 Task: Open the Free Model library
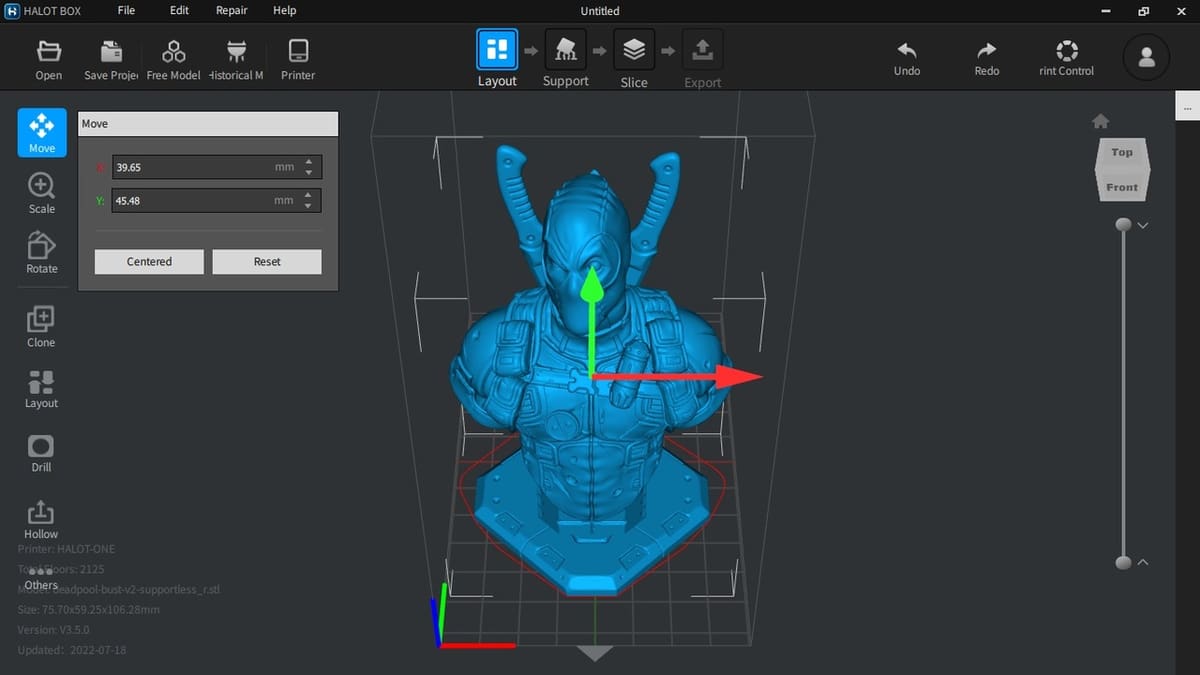[x=173, y=60]
